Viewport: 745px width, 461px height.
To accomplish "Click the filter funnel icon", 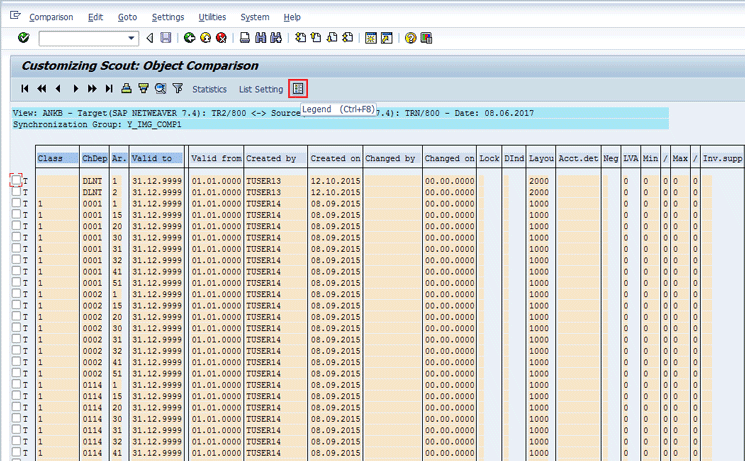I will [177, 89].
